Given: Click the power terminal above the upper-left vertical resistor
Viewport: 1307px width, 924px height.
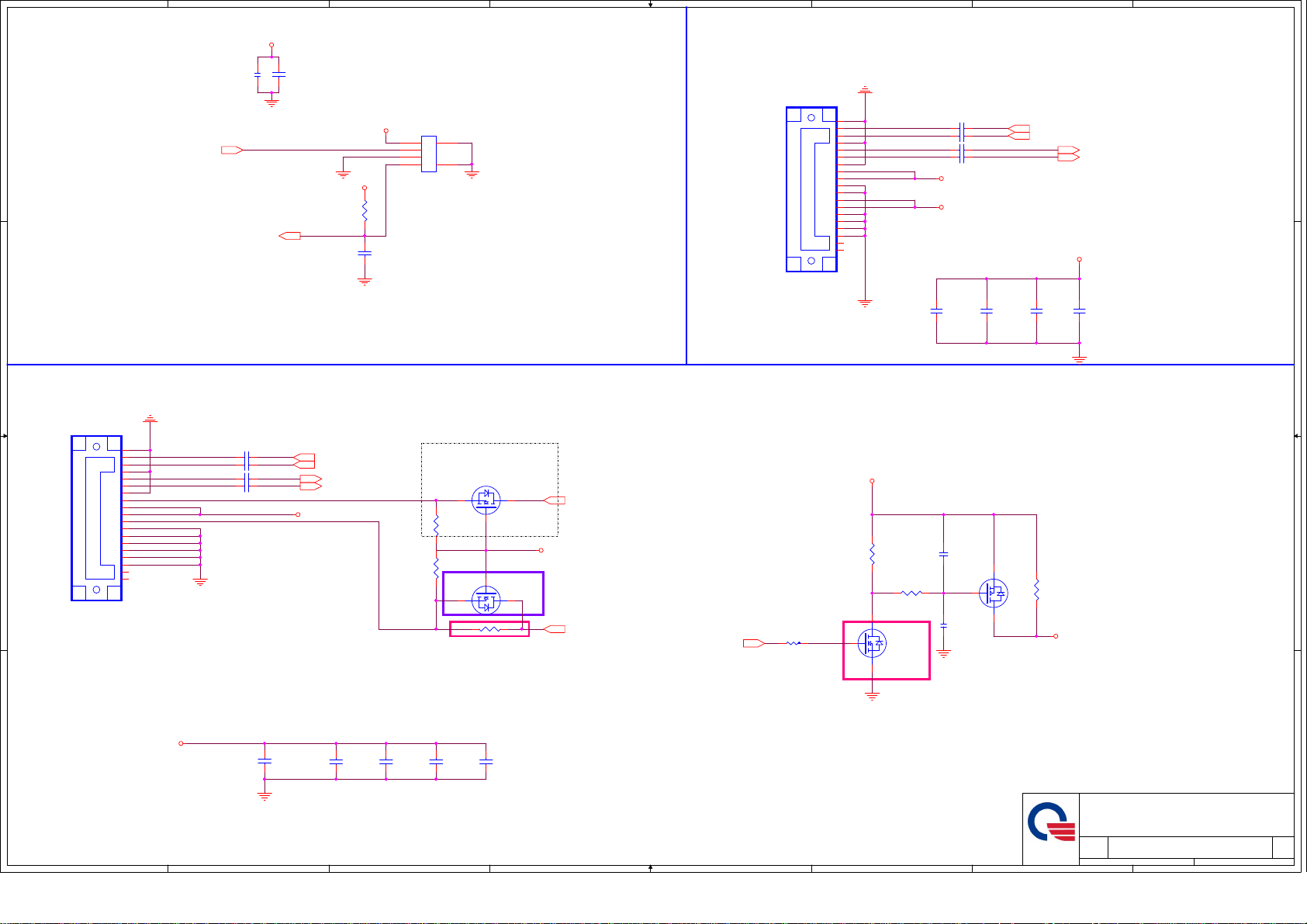Looking at the screenshot, I should [365, 188].
